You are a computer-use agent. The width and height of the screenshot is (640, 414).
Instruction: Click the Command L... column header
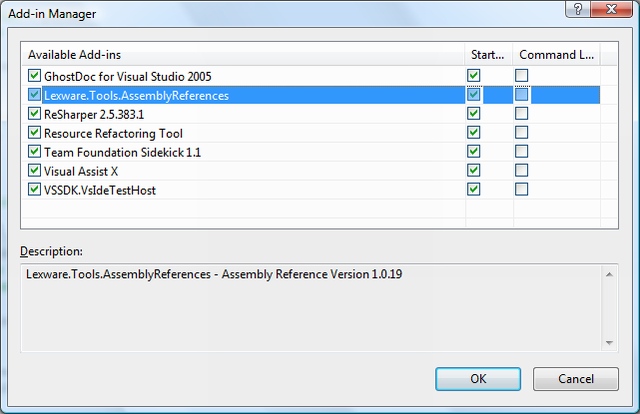[556, 54]
